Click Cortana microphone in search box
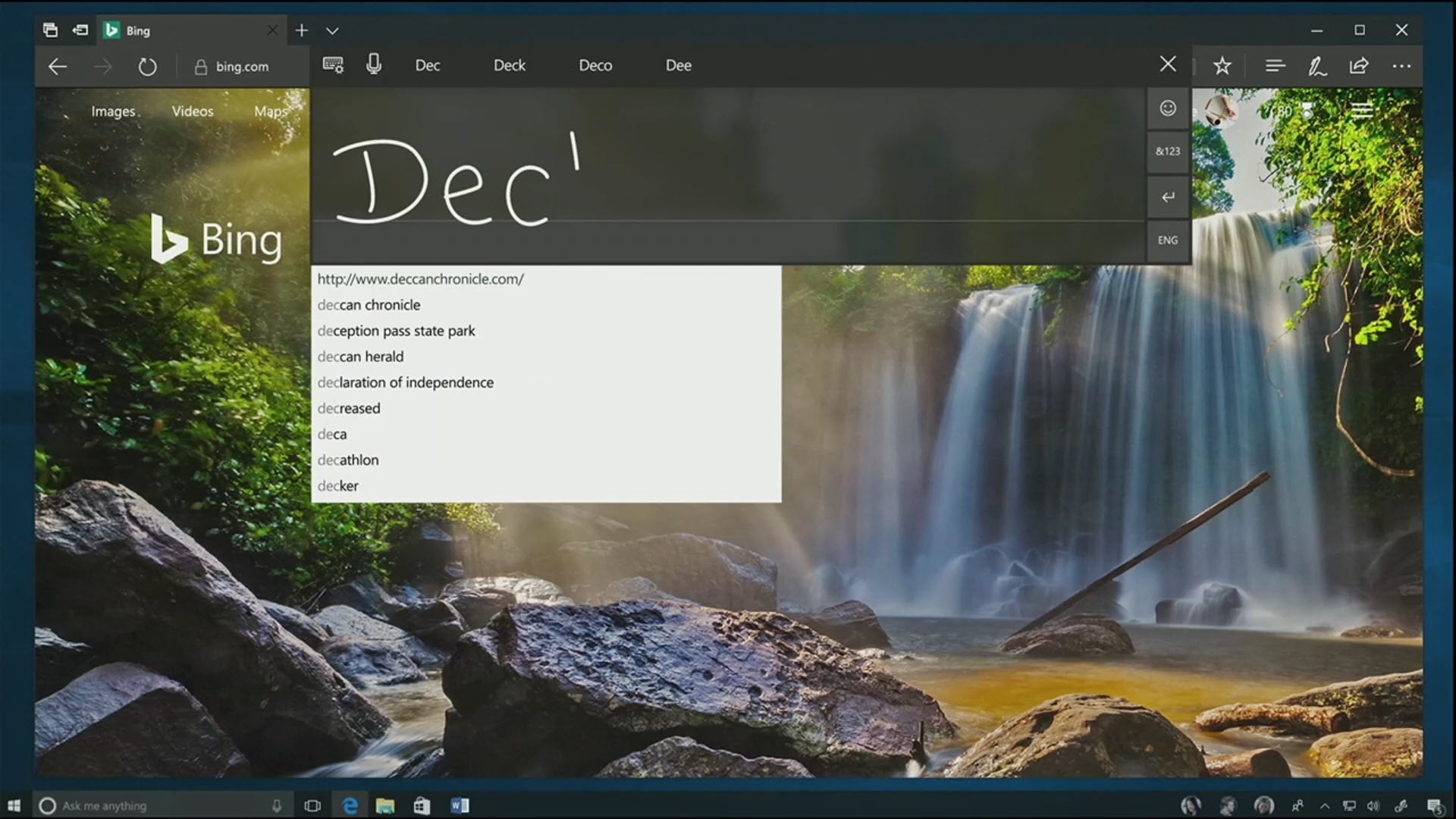This screenshot has width=1456, height=819. 277,805
